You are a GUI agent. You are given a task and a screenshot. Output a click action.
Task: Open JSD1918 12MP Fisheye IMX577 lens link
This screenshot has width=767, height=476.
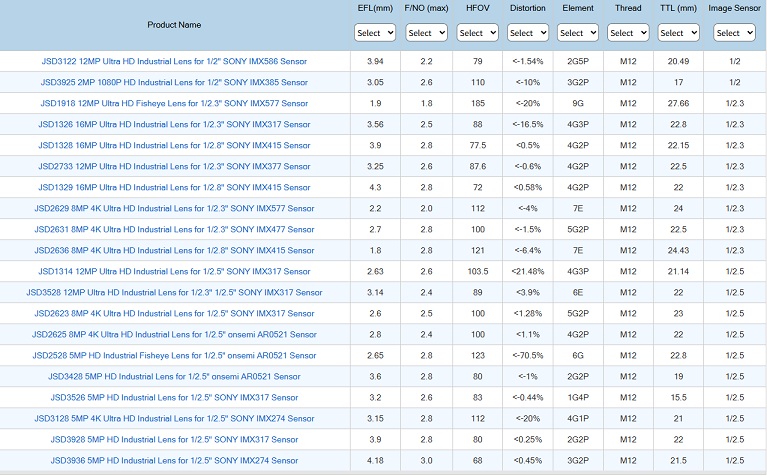coord(174,104)
